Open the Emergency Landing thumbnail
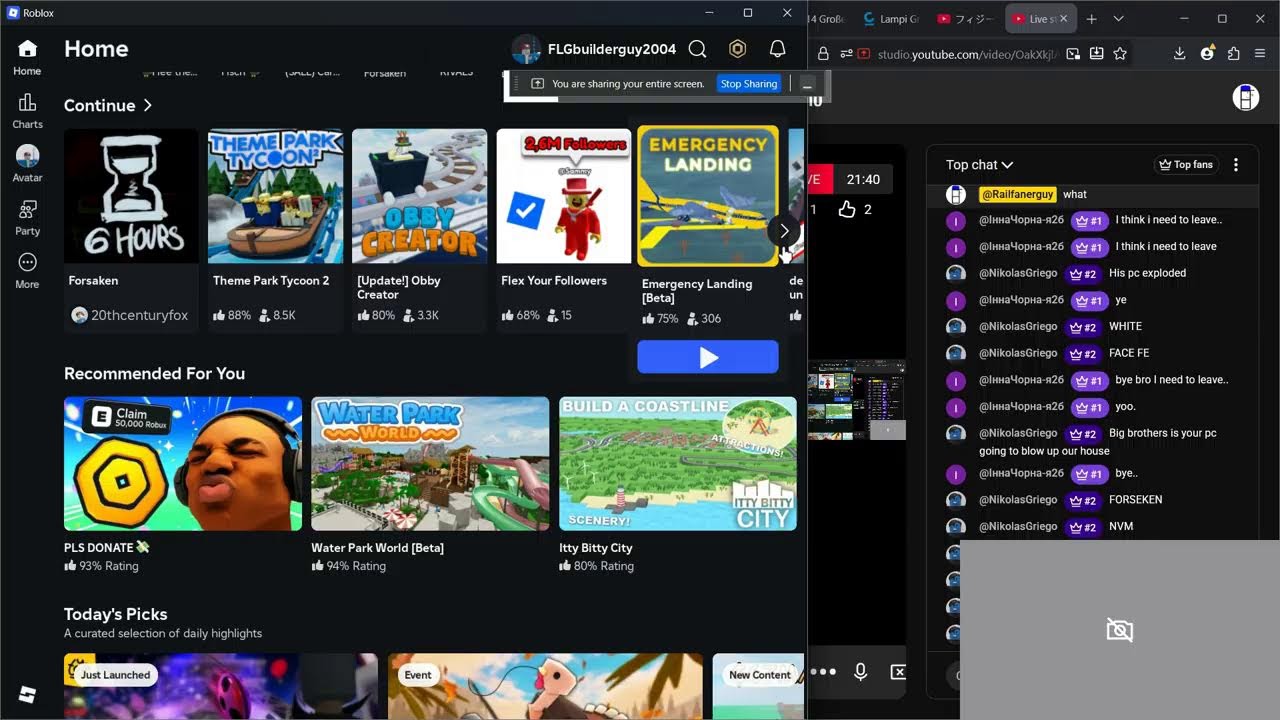Viewport: 1280px width, 720px height. point(708,196)
